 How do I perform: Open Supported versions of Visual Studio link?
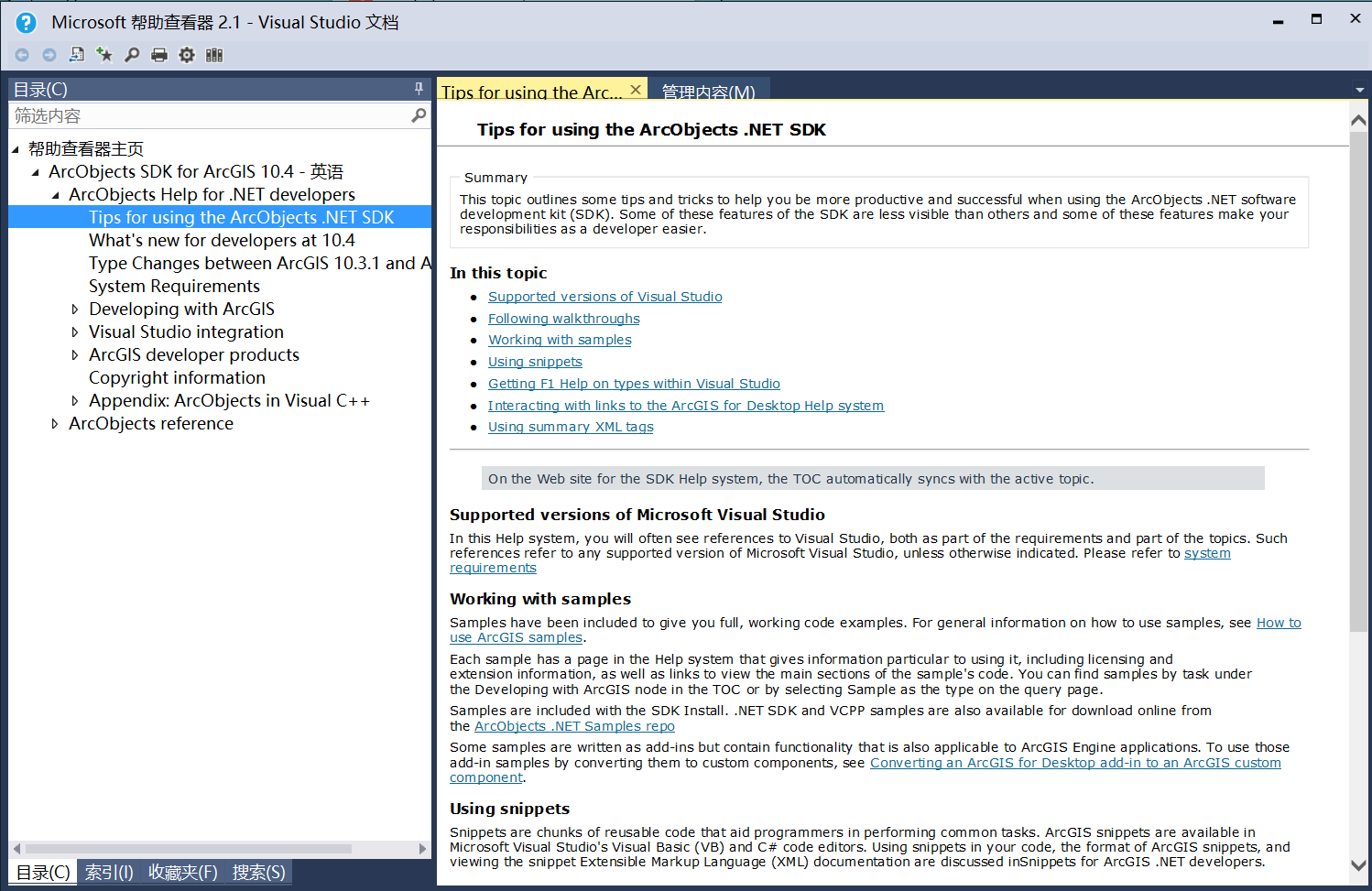click(604, 297)
